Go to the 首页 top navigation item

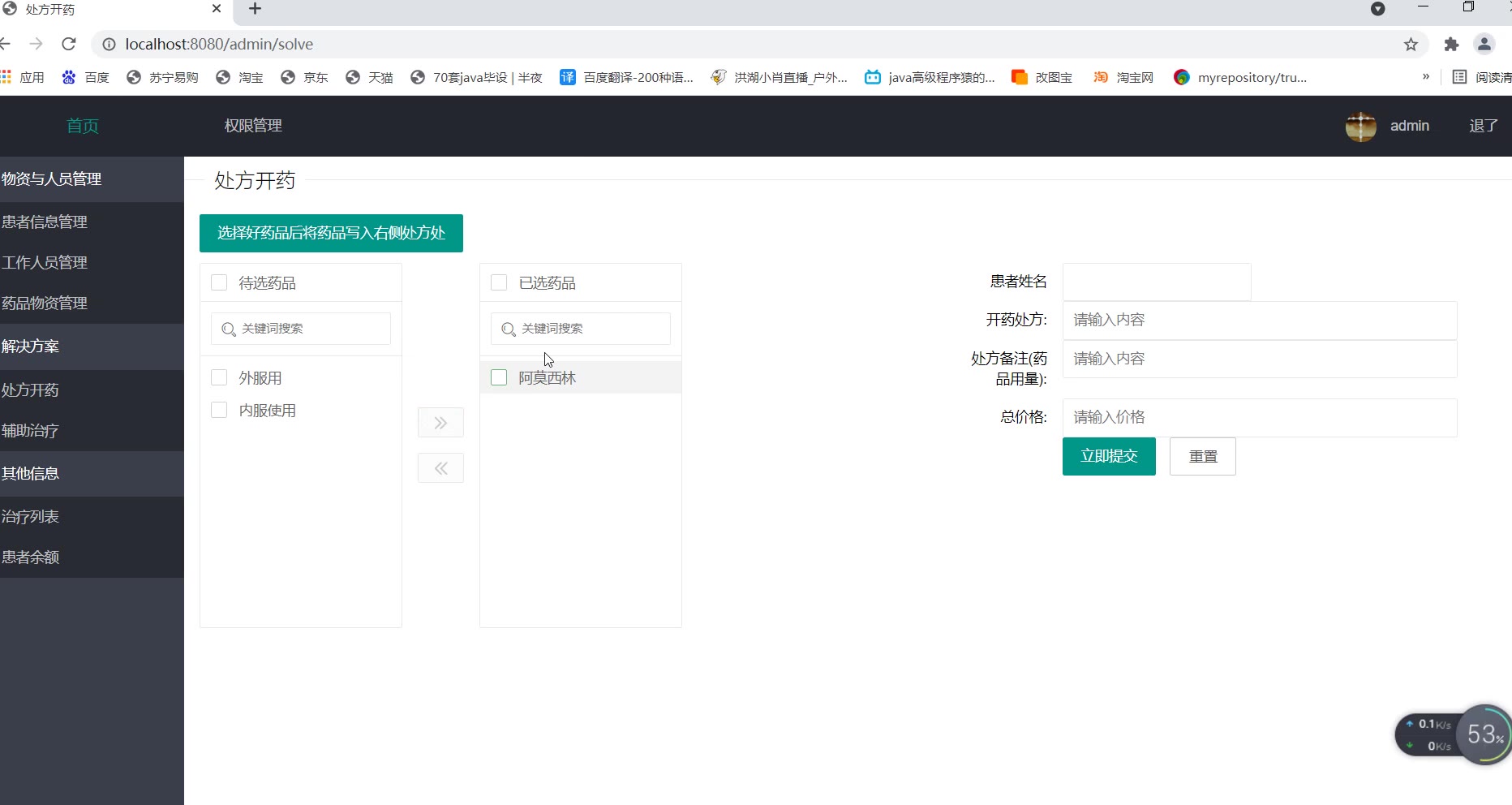(x=83, y=126)
